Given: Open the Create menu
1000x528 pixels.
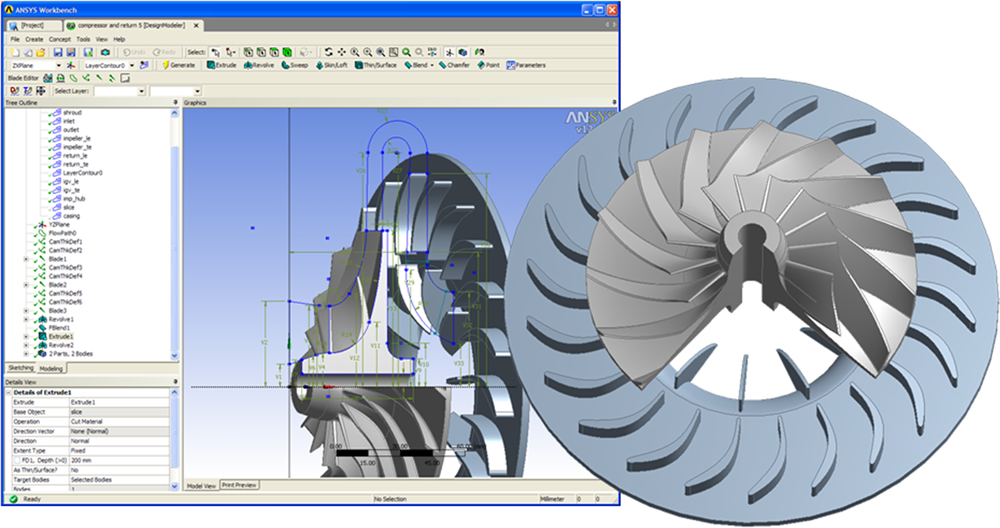Looking at the screenshot, I should tap(34, 39).
